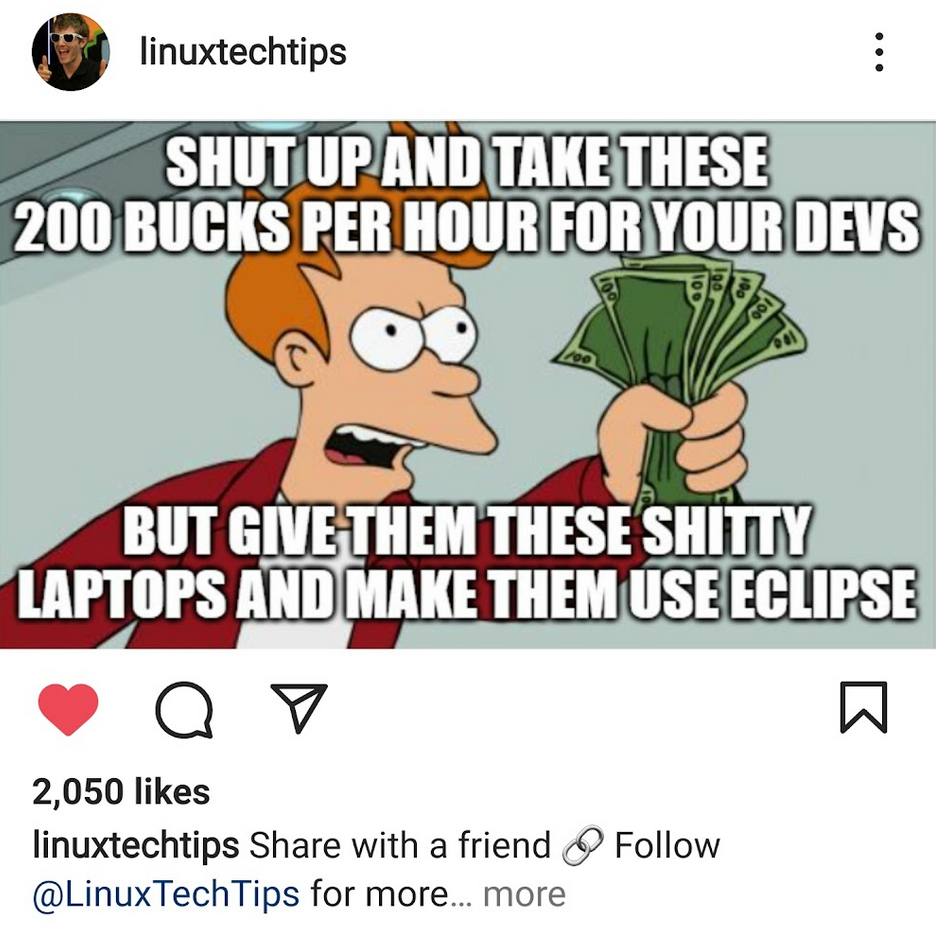Click the word "Follow" in caption
This screenshot has width=936, height=925.
coord(667,845)
